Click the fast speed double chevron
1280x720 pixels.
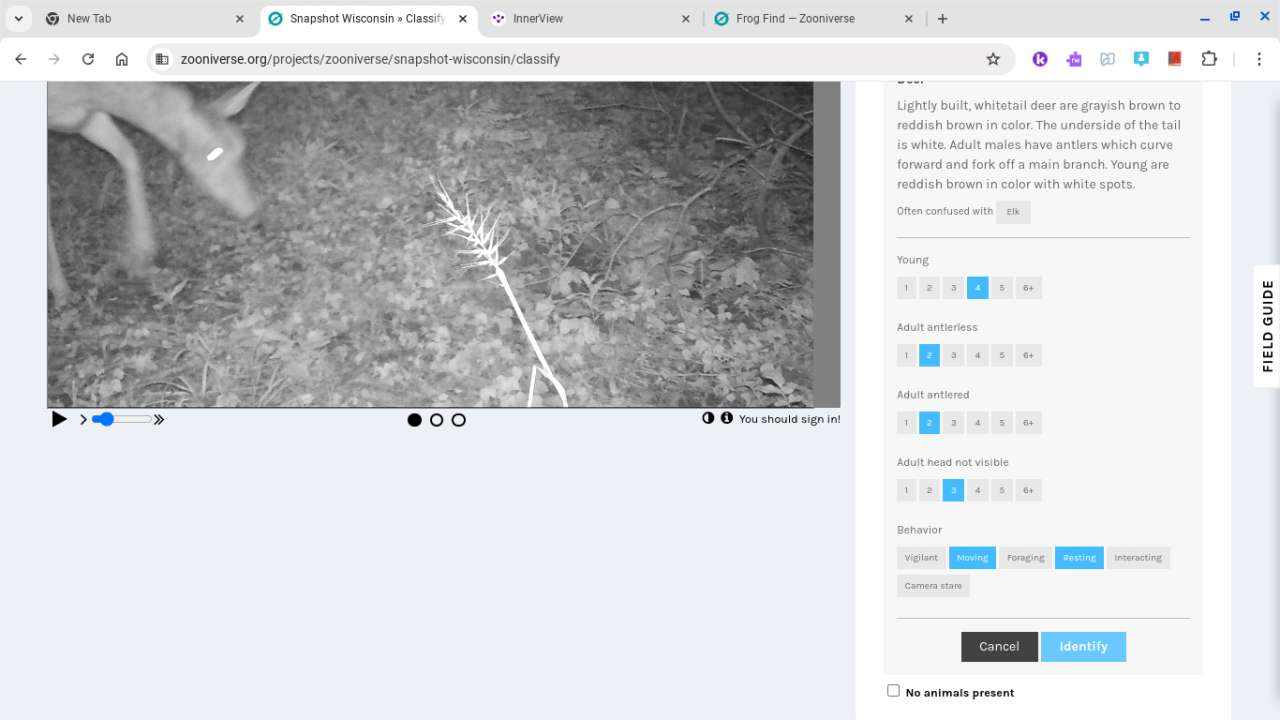tap(158, 420)
